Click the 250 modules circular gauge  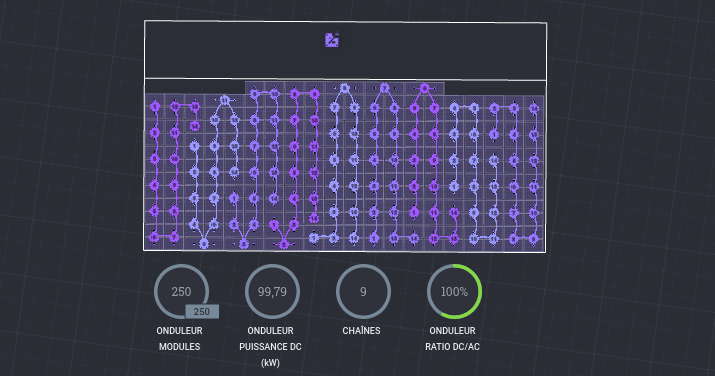(181, 291)
